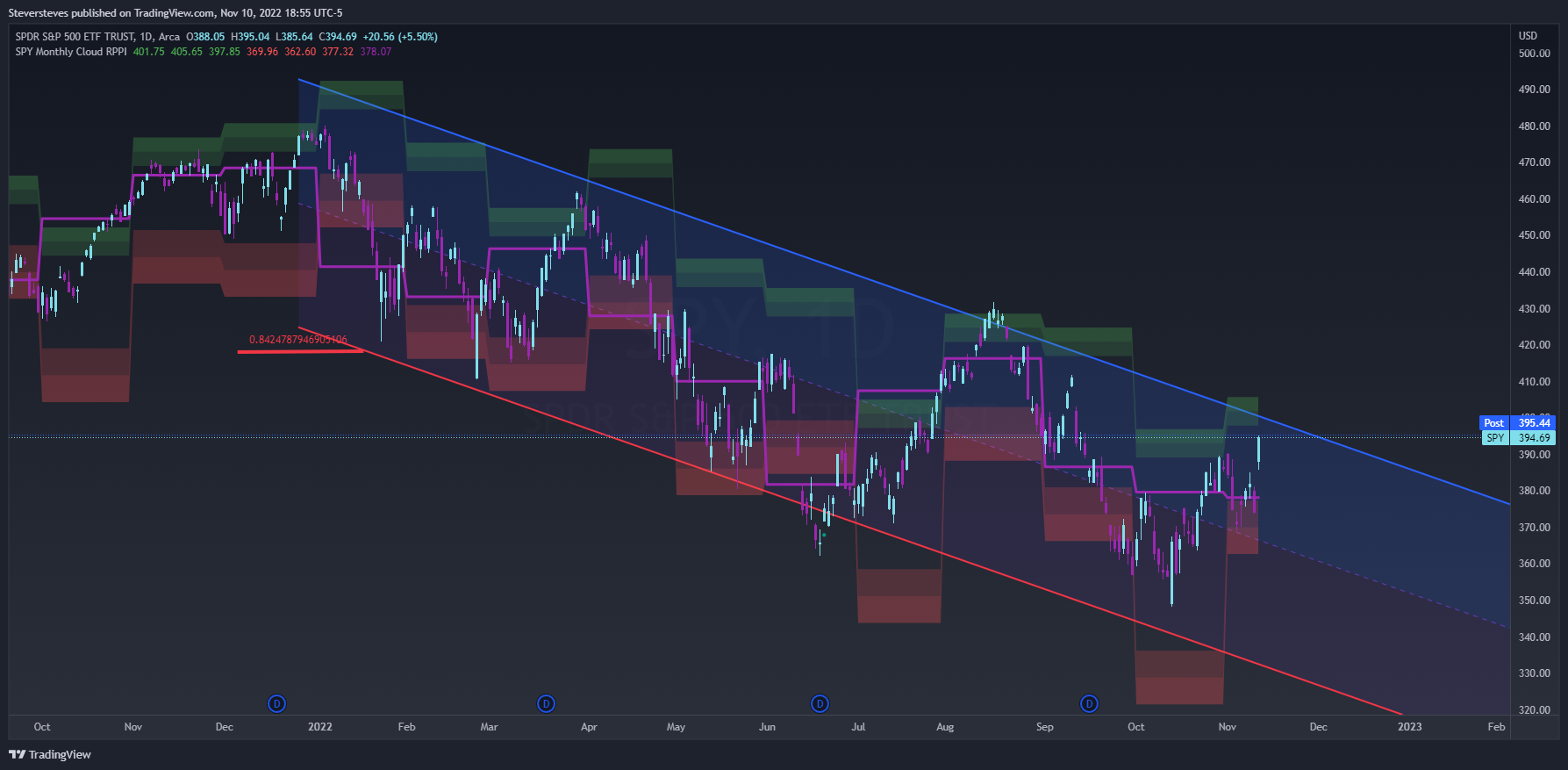Click the Aug time axis label
Viewport: 1568px width, 770px height.
(945, 727)
